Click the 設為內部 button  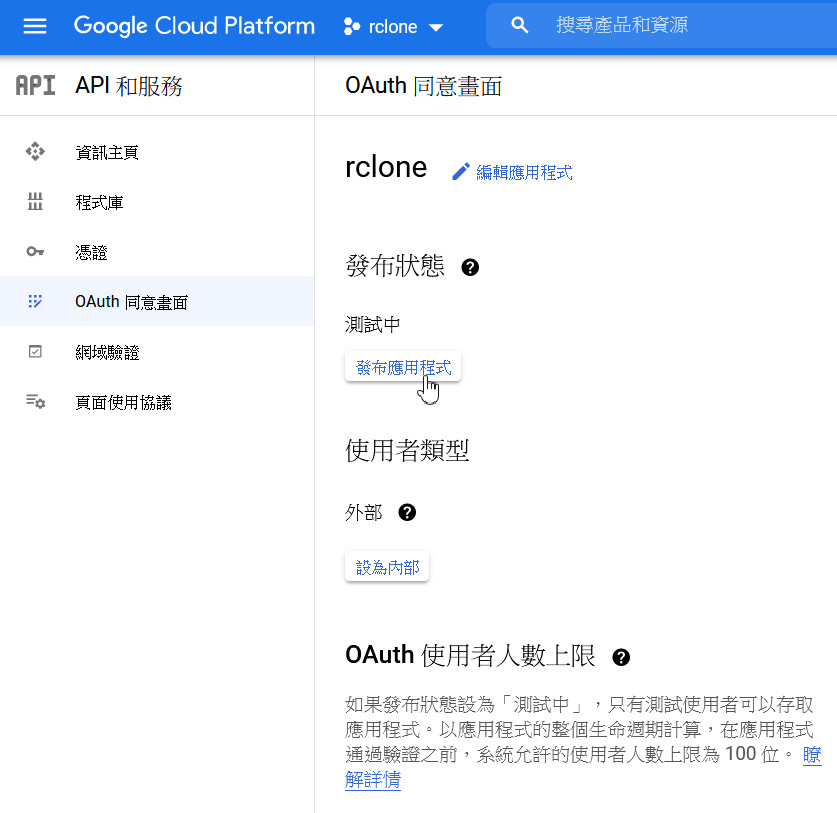tap(387, 566)
